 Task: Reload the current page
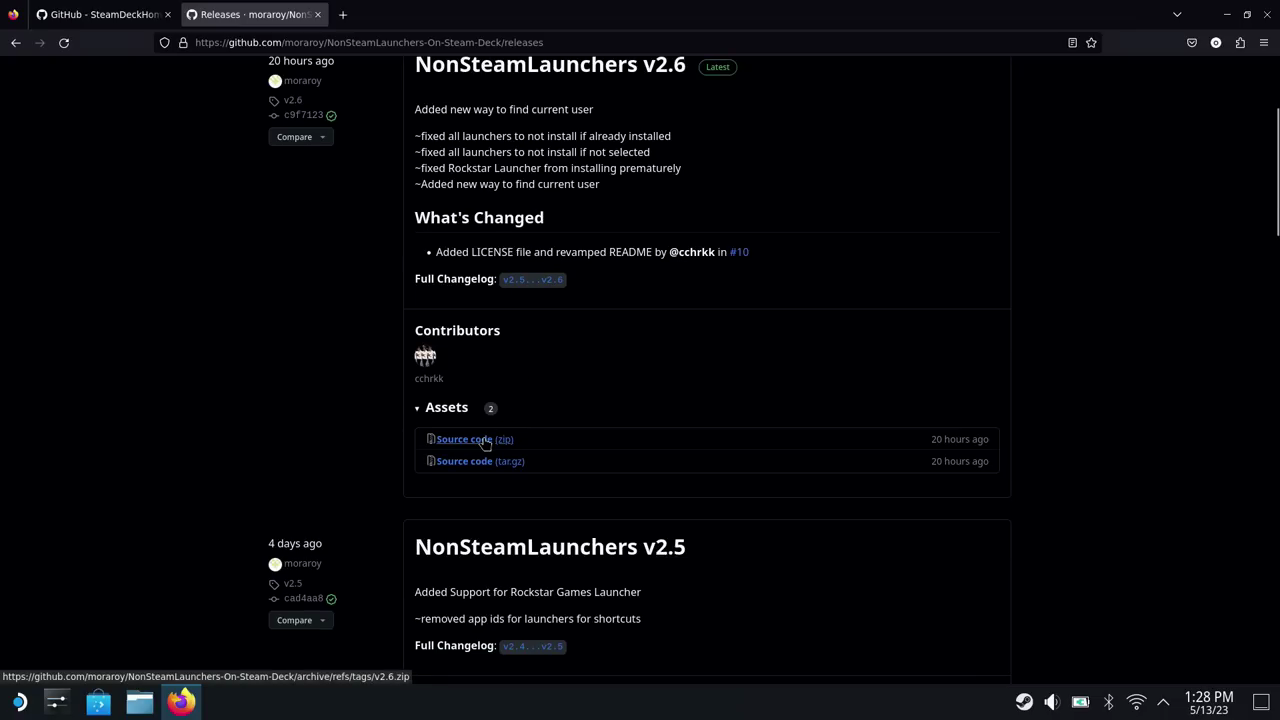point(64,43)
